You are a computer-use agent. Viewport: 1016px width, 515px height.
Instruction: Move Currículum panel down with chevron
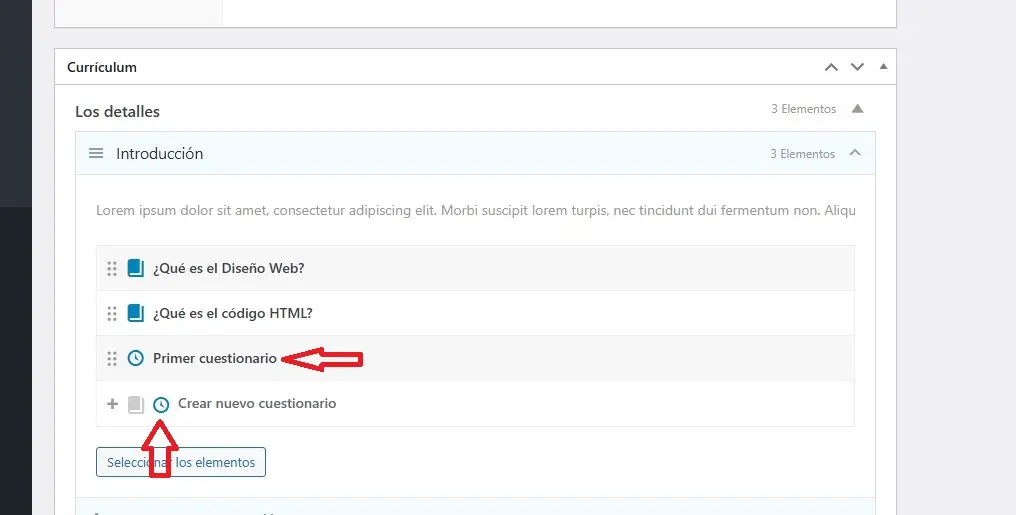[857, 67]
